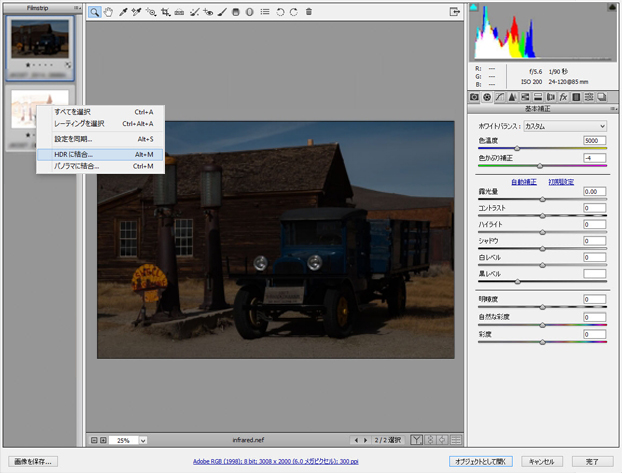Click the 色温度 value field 5000
The height and width of the screenshot is (473, 622).
[x=595, y=140]
